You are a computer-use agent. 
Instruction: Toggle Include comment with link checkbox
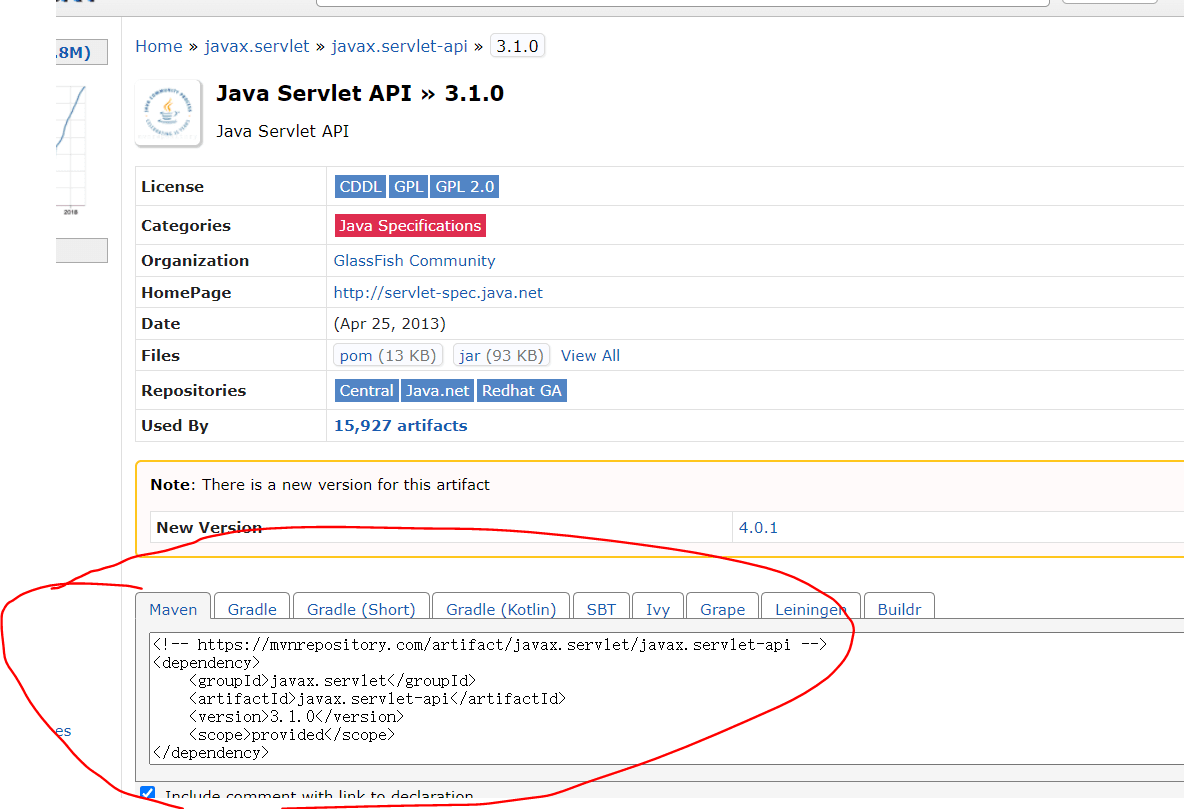click(147, 793)
